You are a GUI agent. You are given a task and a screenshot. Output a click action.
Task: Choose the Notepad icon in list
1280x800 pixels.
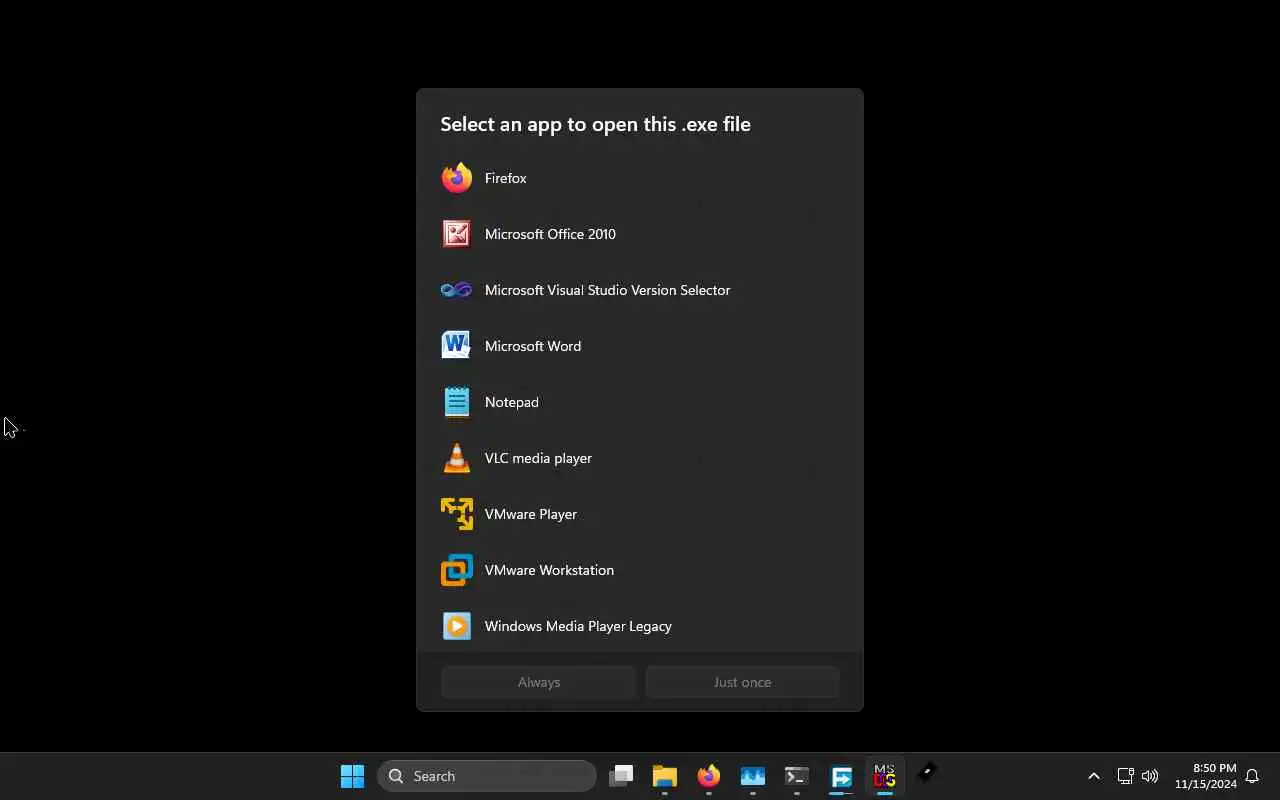click(x=457, y=402)
